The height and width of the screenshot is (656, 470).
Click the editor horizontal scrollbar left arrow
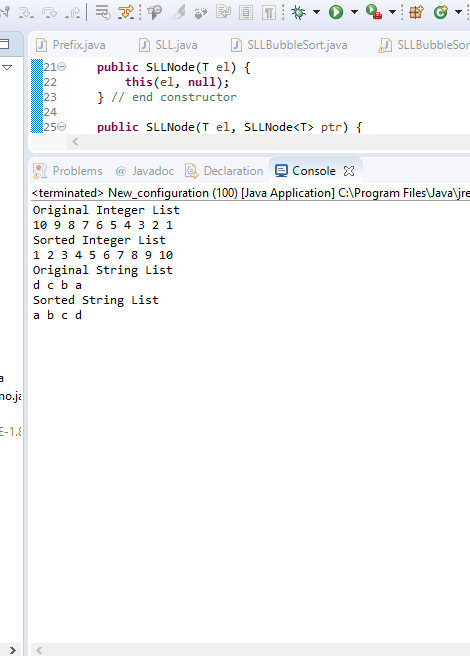(x=75, y=141)
